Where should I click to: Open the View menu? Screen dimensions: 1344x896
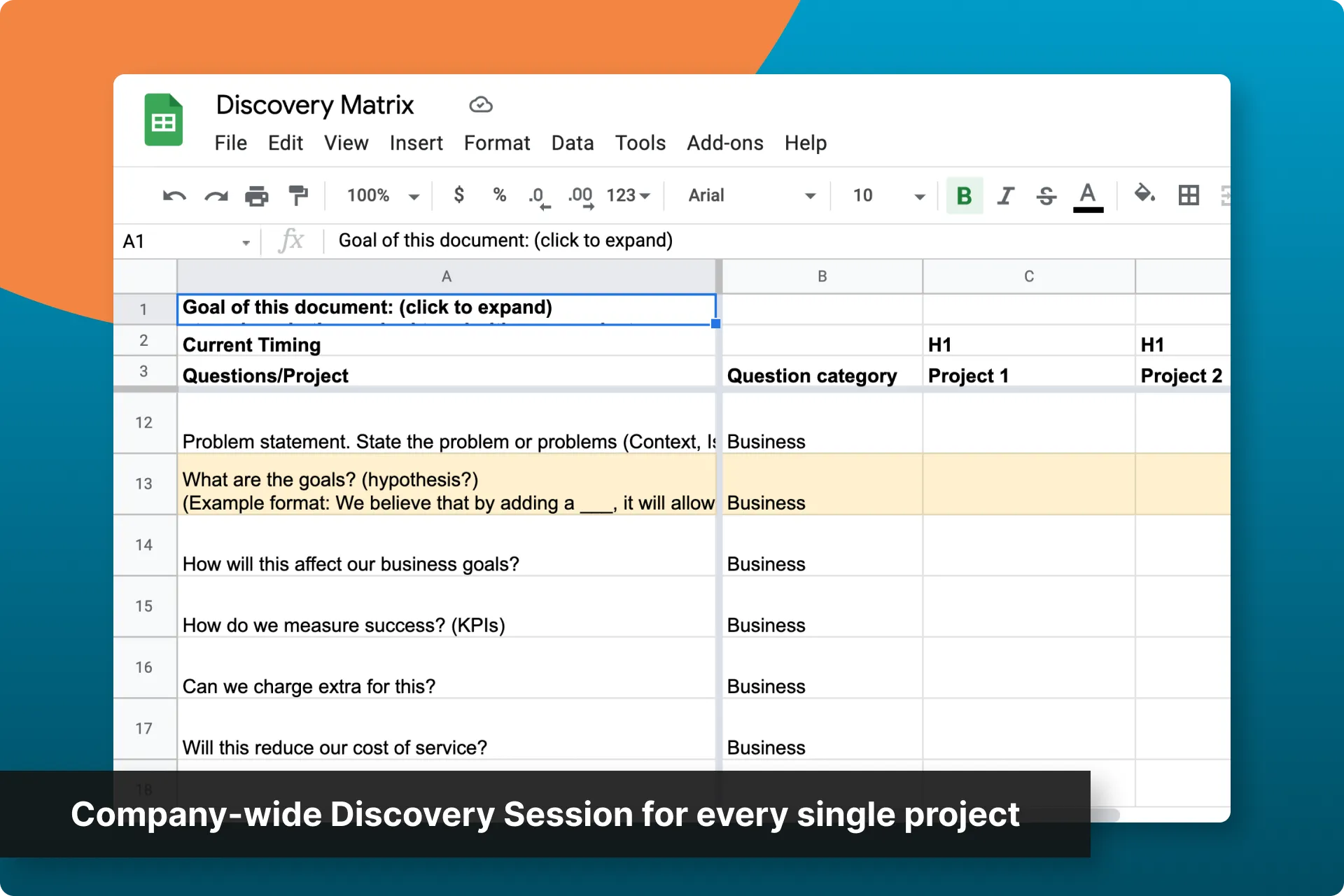[x=346, y=143]
